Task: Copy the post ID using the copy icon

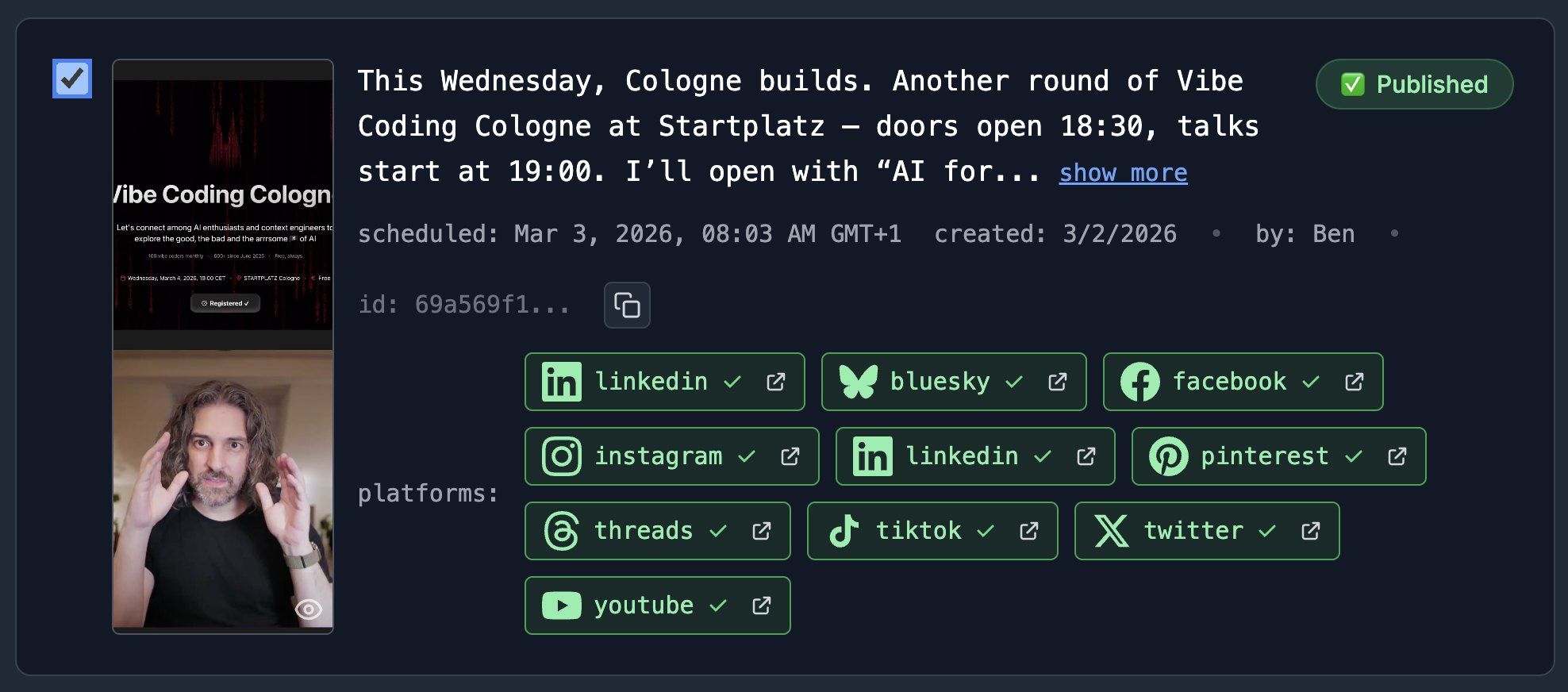Action: (627, 305)
